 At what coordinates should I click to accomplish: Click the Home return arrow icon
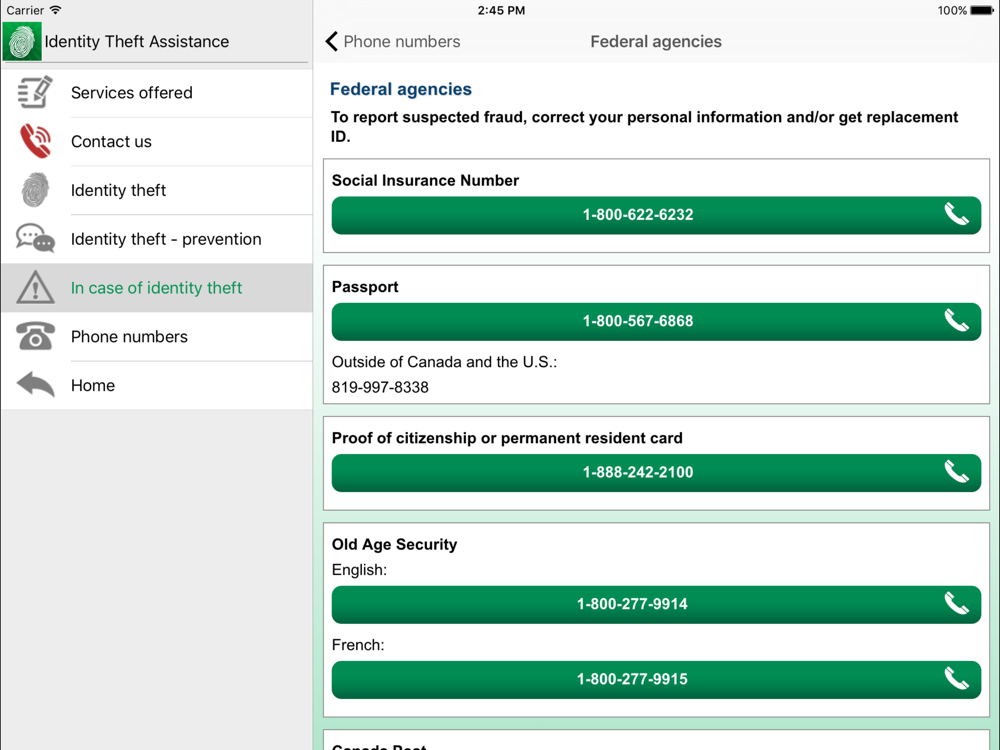(35, 385)
